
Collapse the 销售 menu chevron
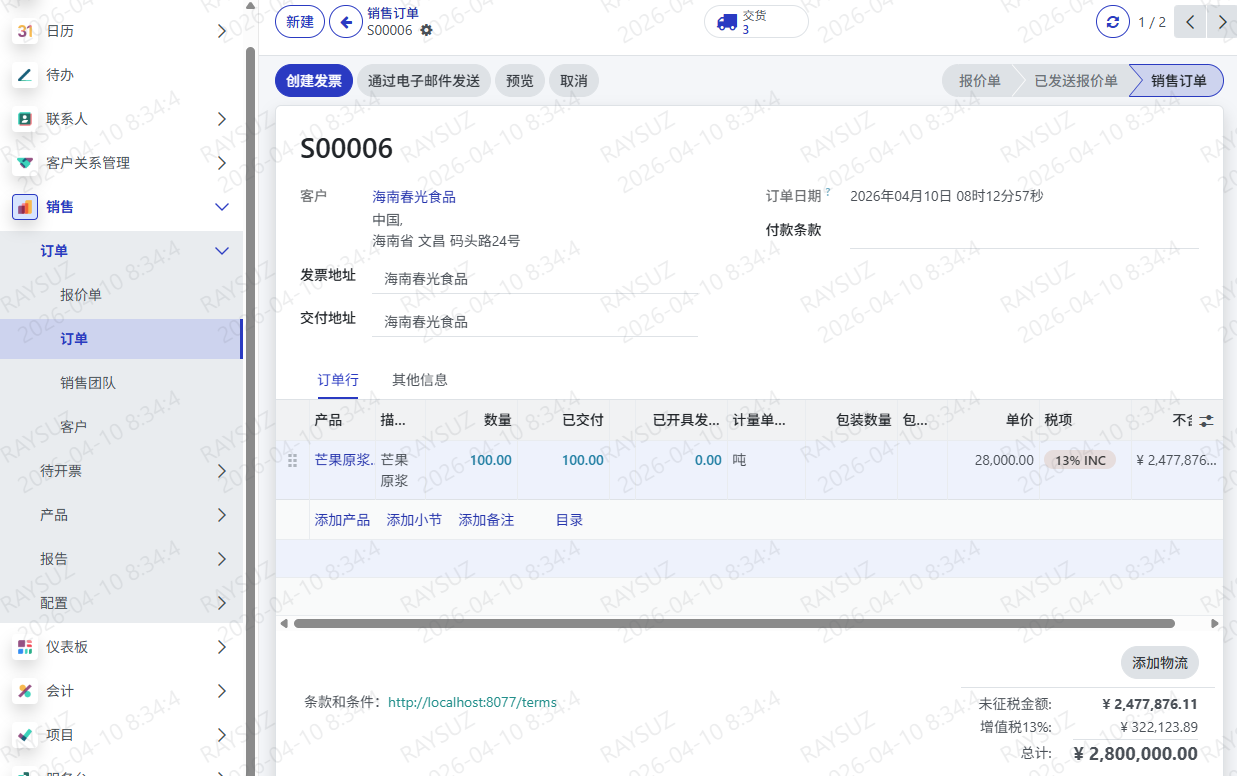(x=222, y=207)
